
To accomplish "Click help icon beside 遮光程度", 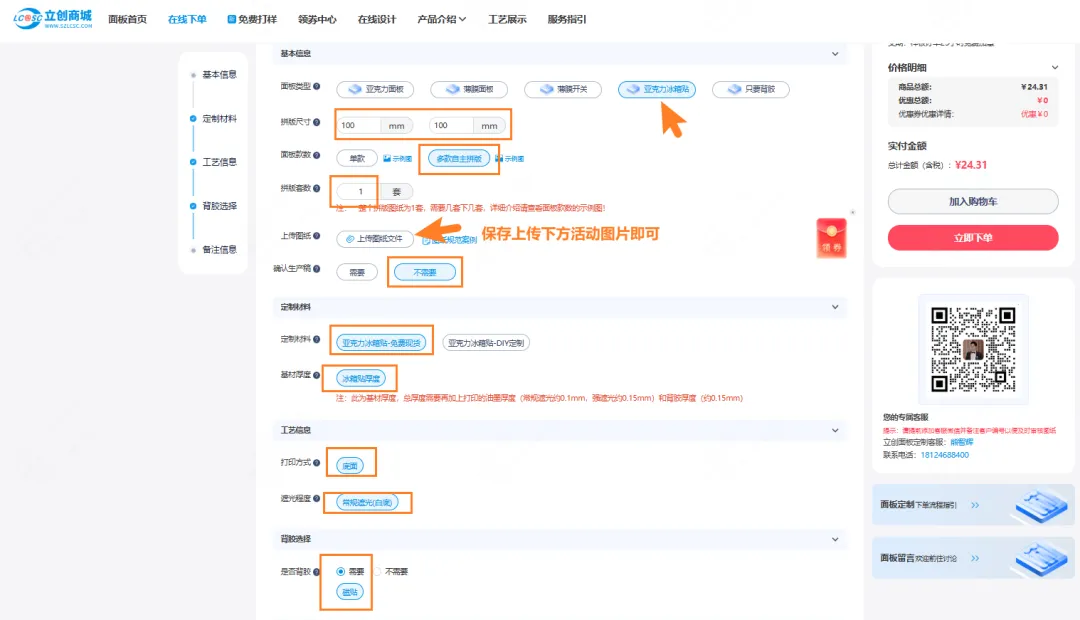I will 317,498.
